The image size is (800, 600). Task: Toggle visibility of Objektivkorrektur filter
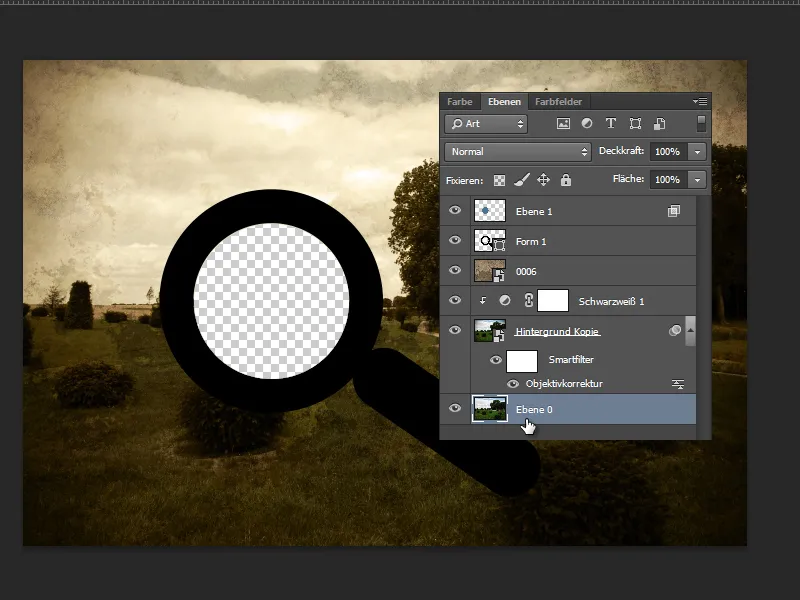[513, 384]
